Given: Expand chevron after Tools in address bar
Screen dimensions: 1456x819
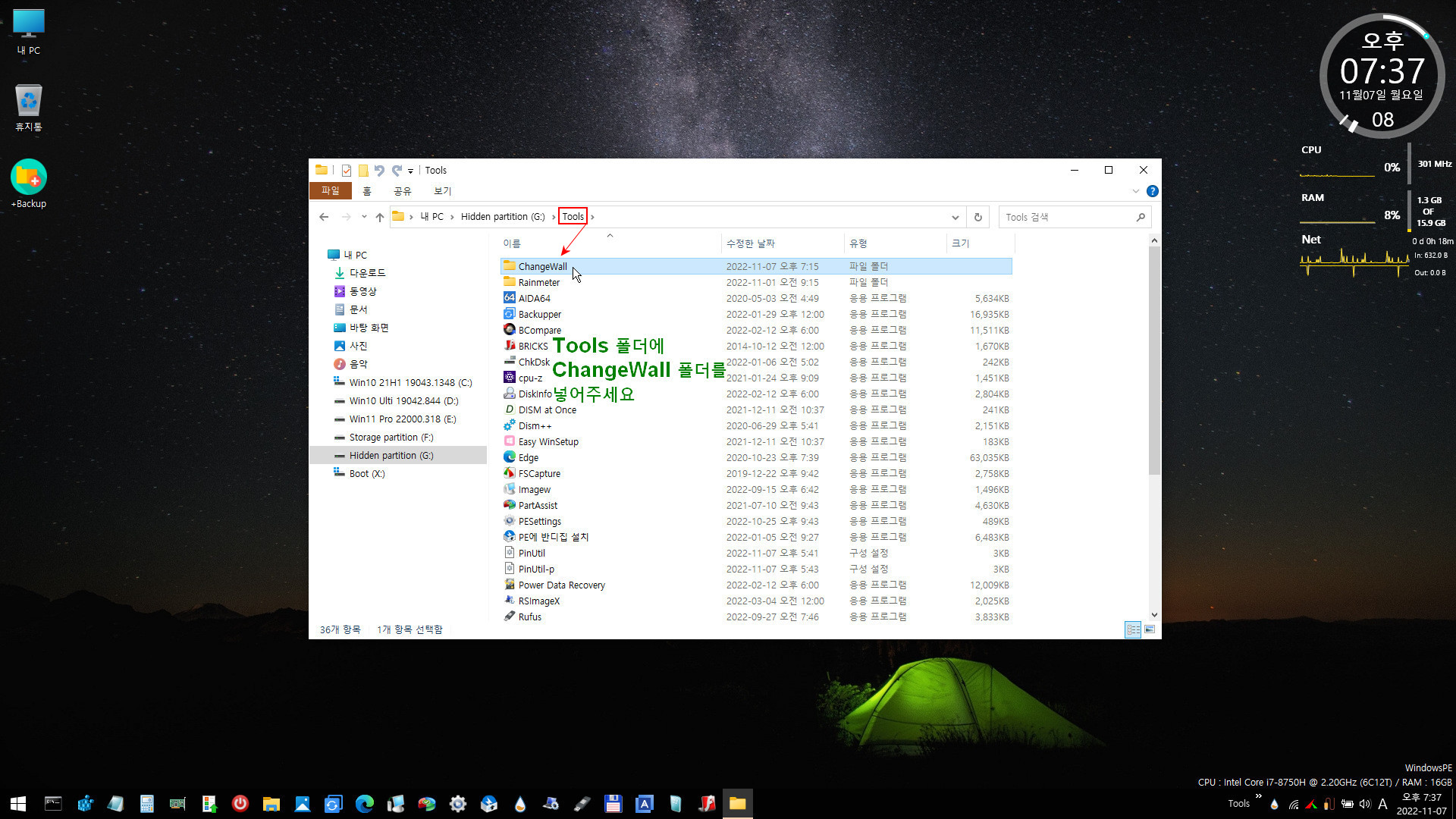Looking at the screenshot, I should pos(592,217).
